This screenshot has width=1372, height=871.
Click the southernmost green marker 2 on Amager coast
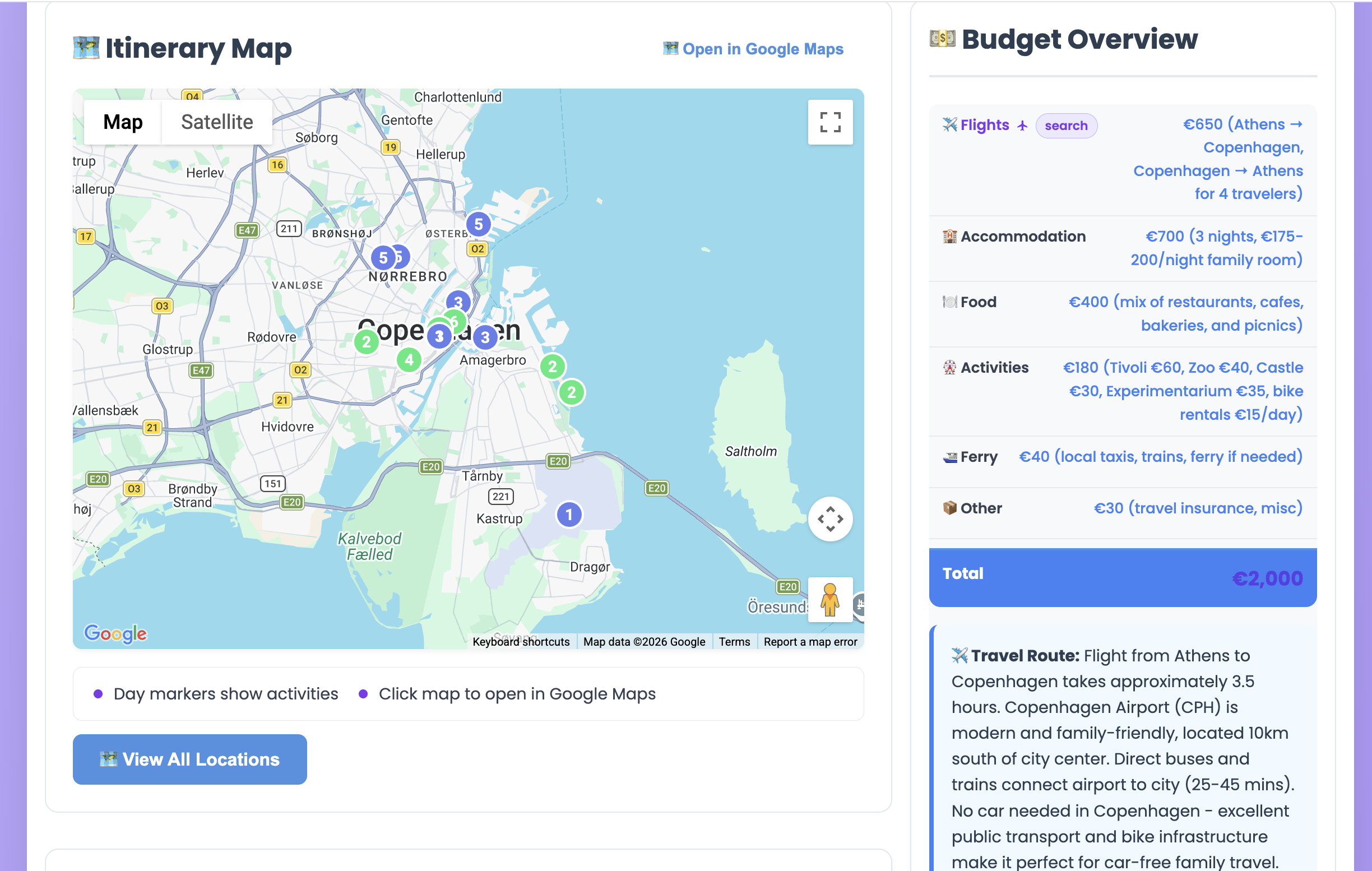pos(572,392)
